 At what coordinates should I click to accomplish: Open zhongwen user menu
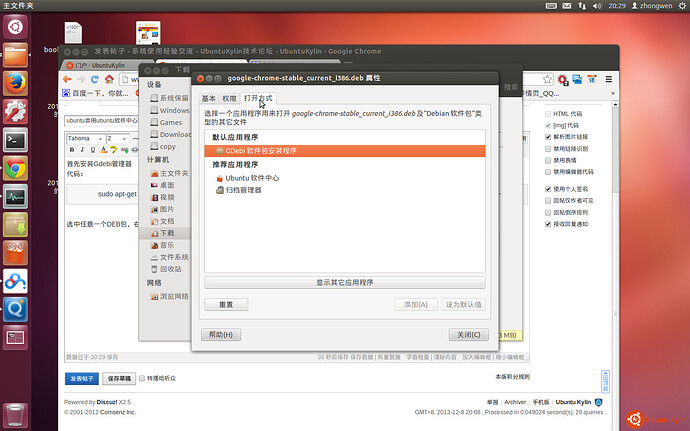click(x=652, y=6)
